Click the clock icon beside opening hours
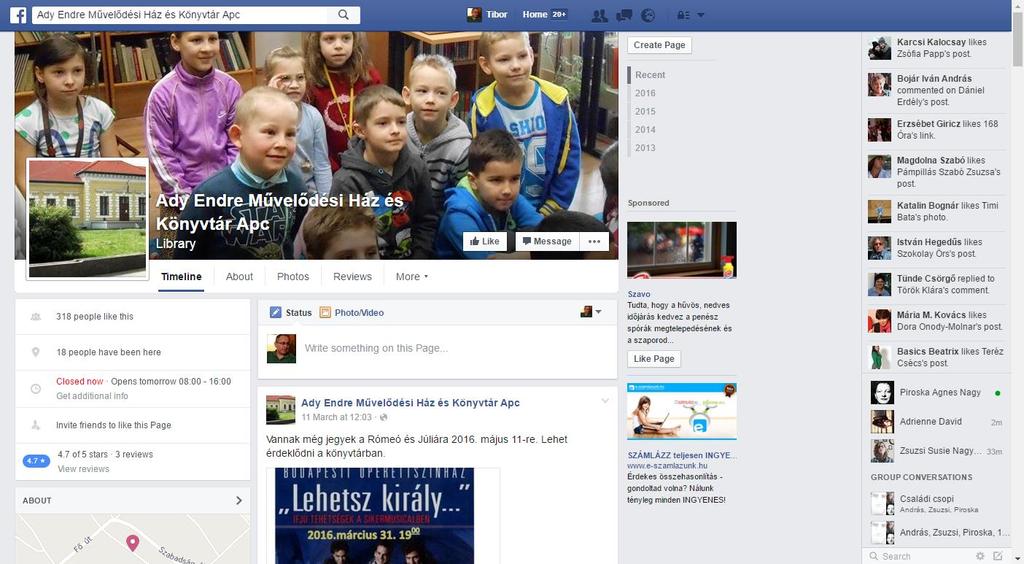This screenshot has height=564, width=1024. click(36, 388)
